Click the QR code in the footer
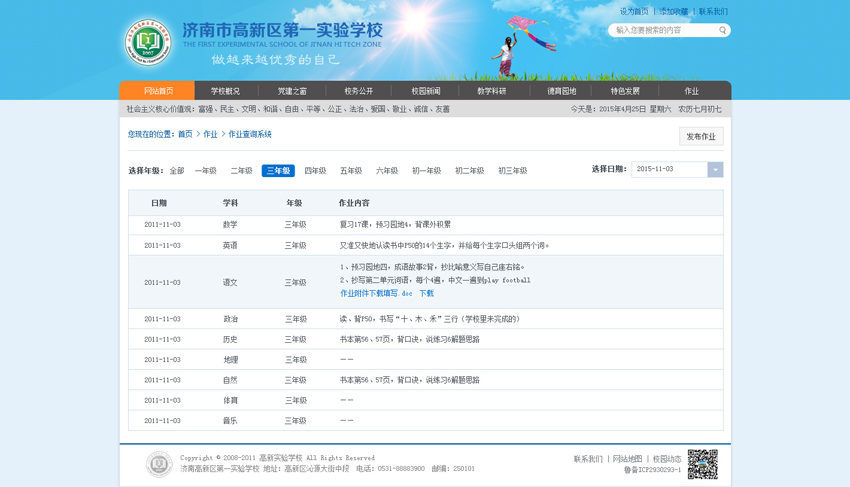Image resolution: width=850 pixels, height=487 pixels. click(702, 464)
